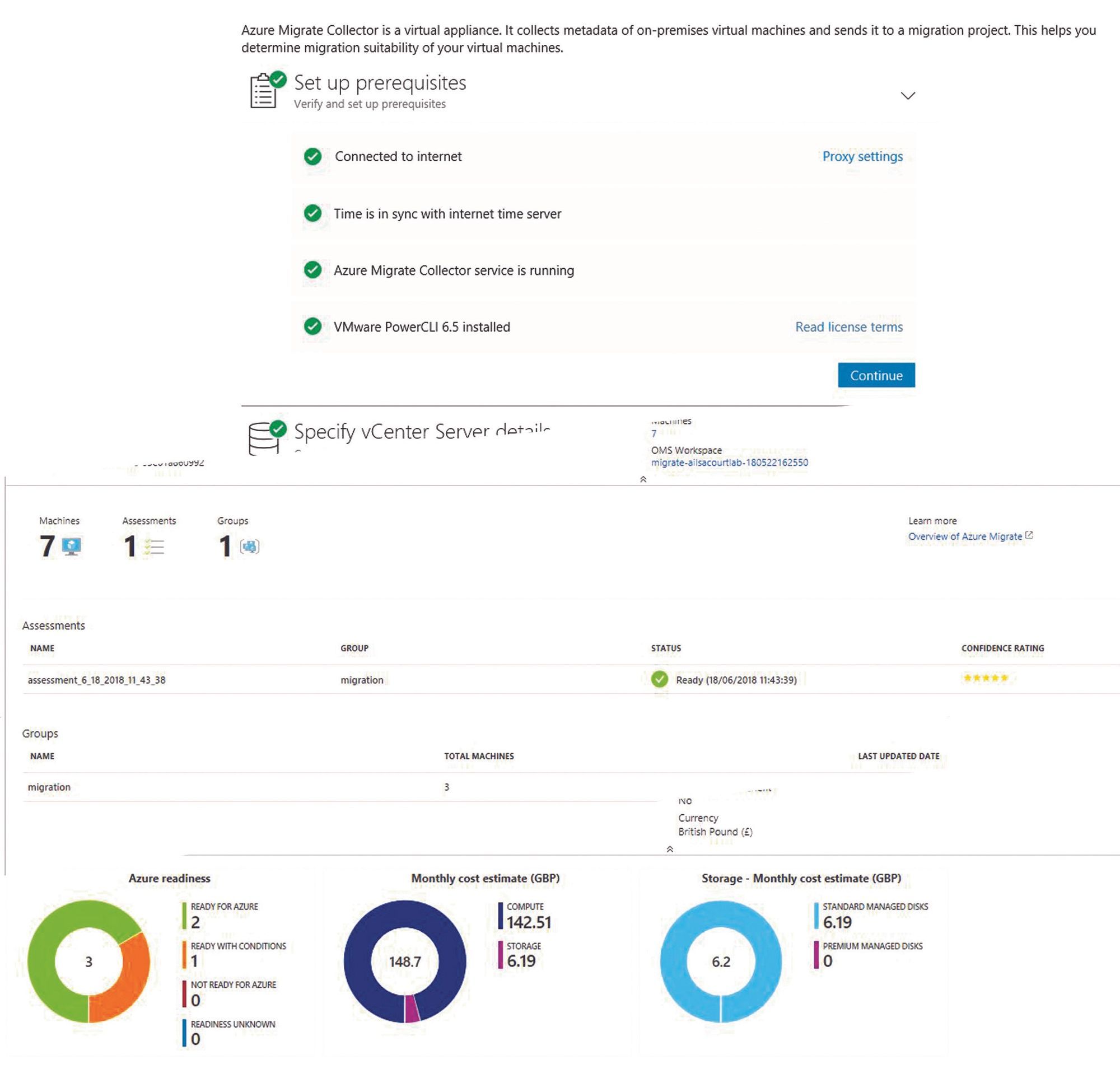Image resolution: width=1120 pixels, height=1069 pixels.
Task: Open the Groups section header
Action: click(40, 734)
